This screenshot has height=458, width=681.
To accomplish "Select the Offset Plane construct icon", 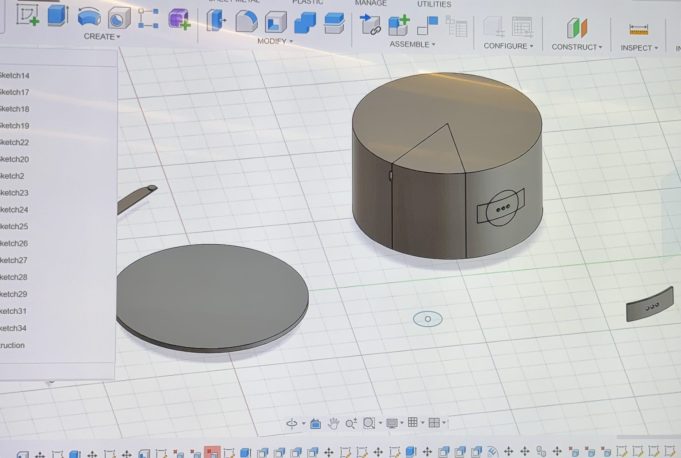I will [x=577, y=28].
